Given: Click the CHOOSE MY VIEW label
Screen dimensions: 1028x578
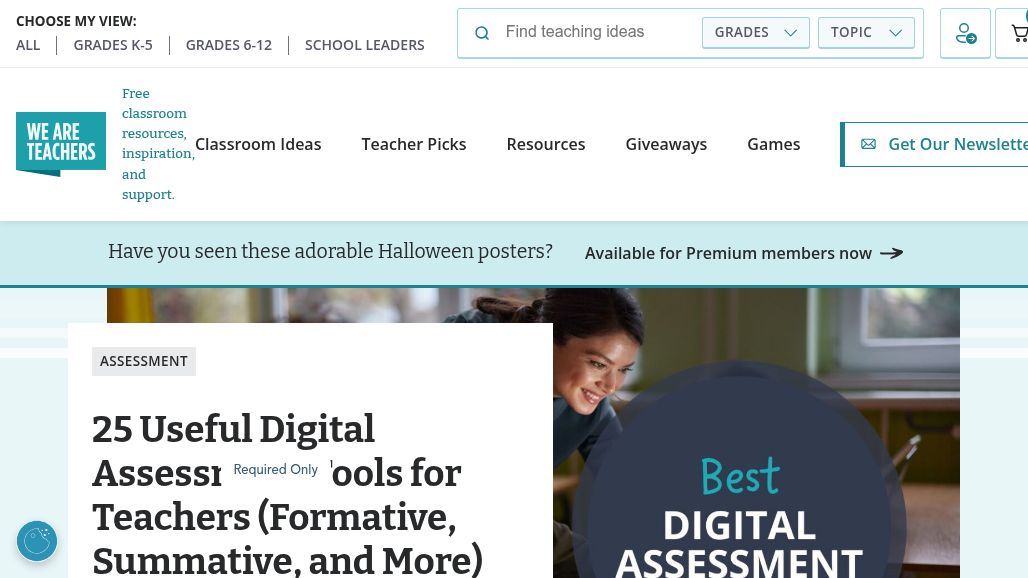Looking at the screenshot, I should [76, 21].
